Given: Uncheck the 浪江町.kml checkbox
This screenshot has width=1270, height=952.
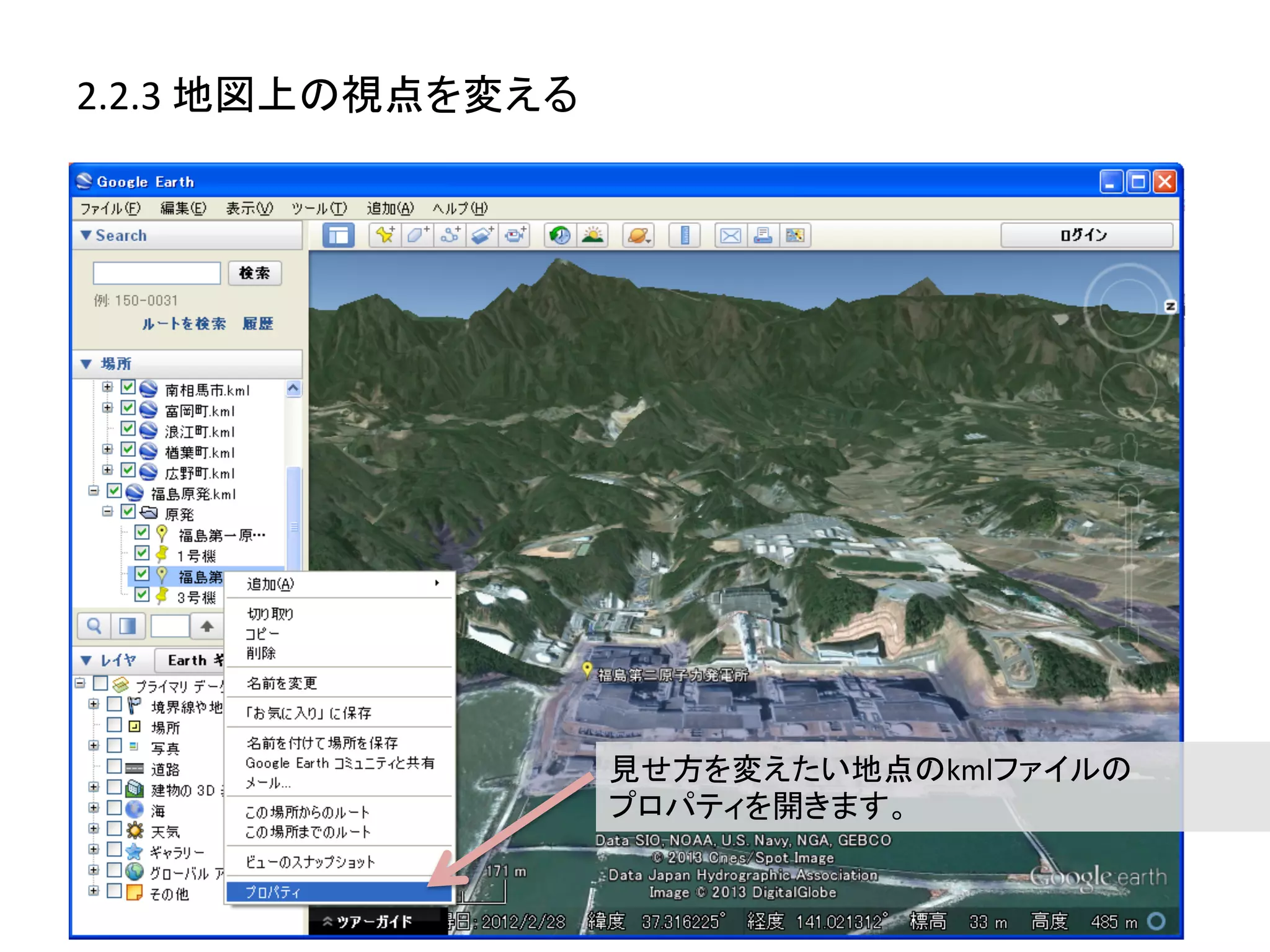Looking at the screenshot, I should point(128,429).
